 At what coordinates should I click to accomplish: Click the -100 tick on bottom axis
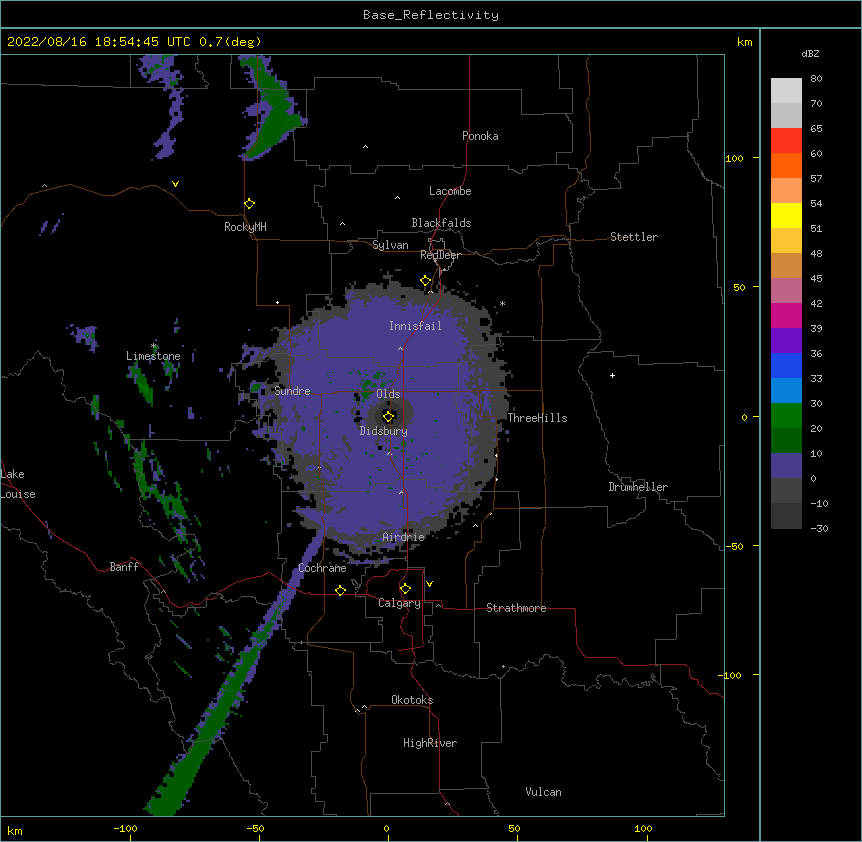click(125, 828)
